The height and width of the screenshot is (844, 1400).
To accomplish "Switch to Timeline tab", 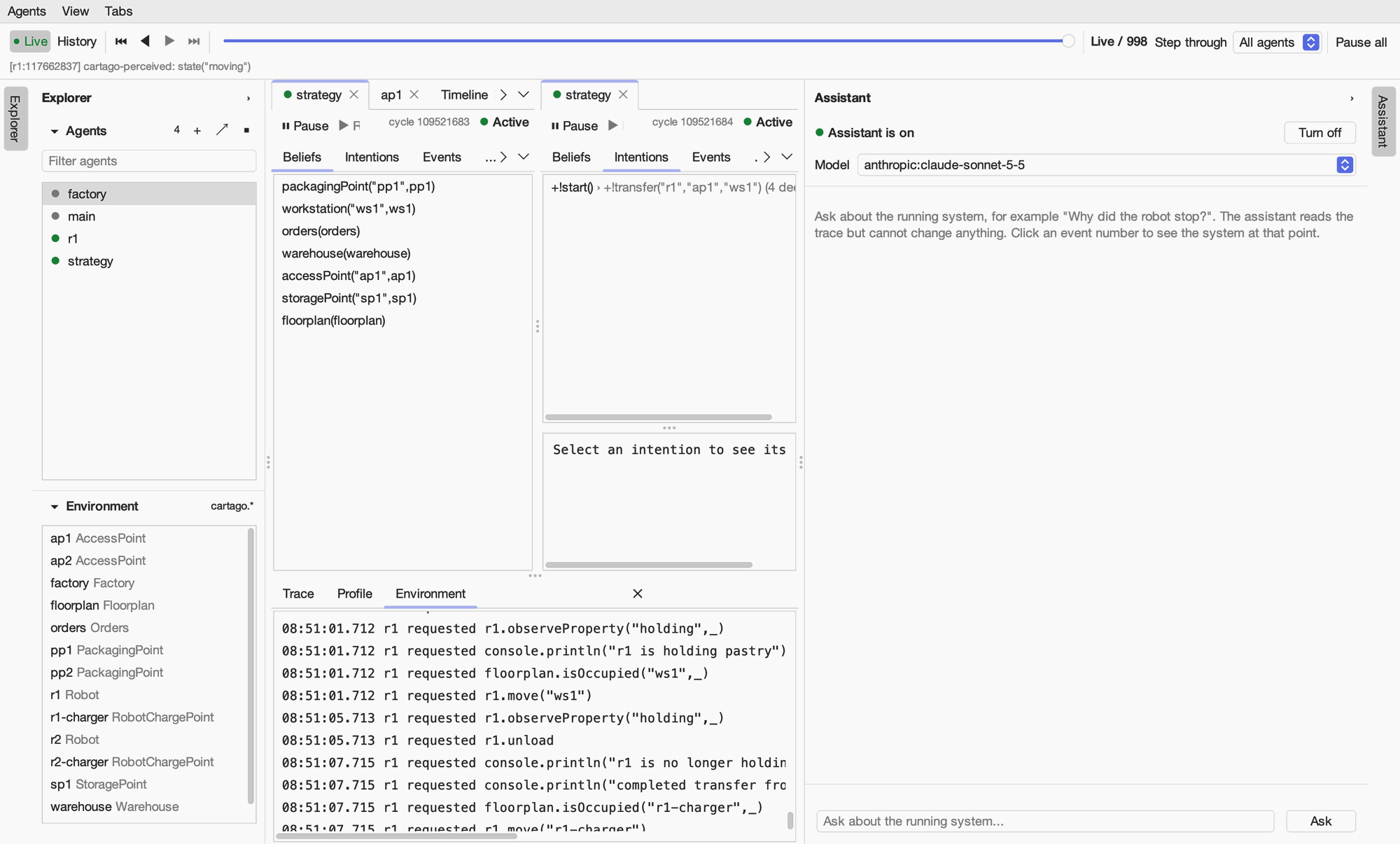I will pos(464,94).
